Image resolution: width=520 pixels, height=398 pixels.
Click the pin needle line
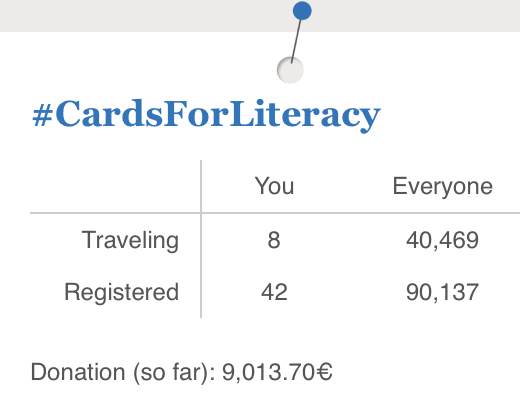(x=296, y=41)
